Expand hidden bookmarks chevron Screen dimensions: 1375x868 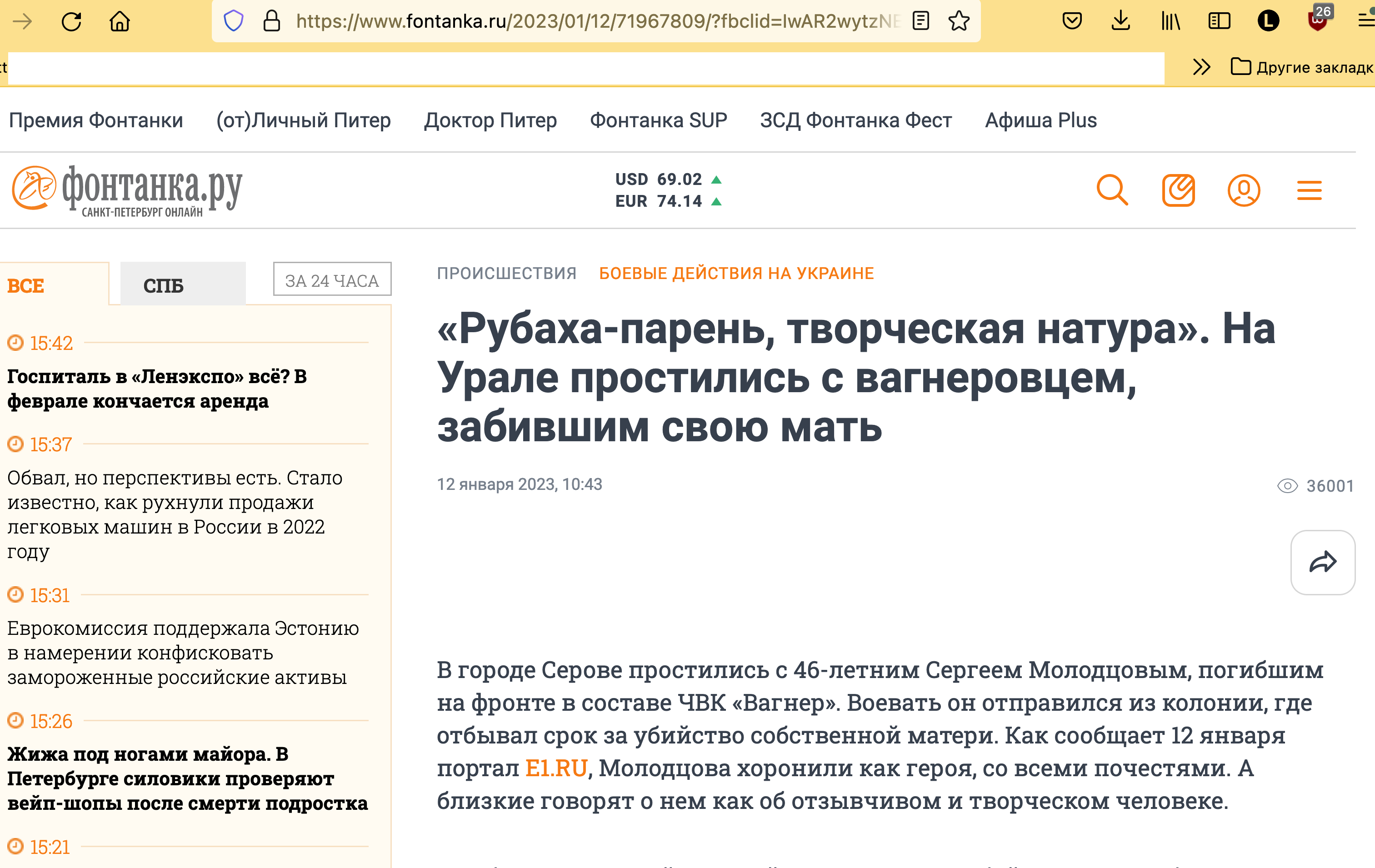[1201, 67]
